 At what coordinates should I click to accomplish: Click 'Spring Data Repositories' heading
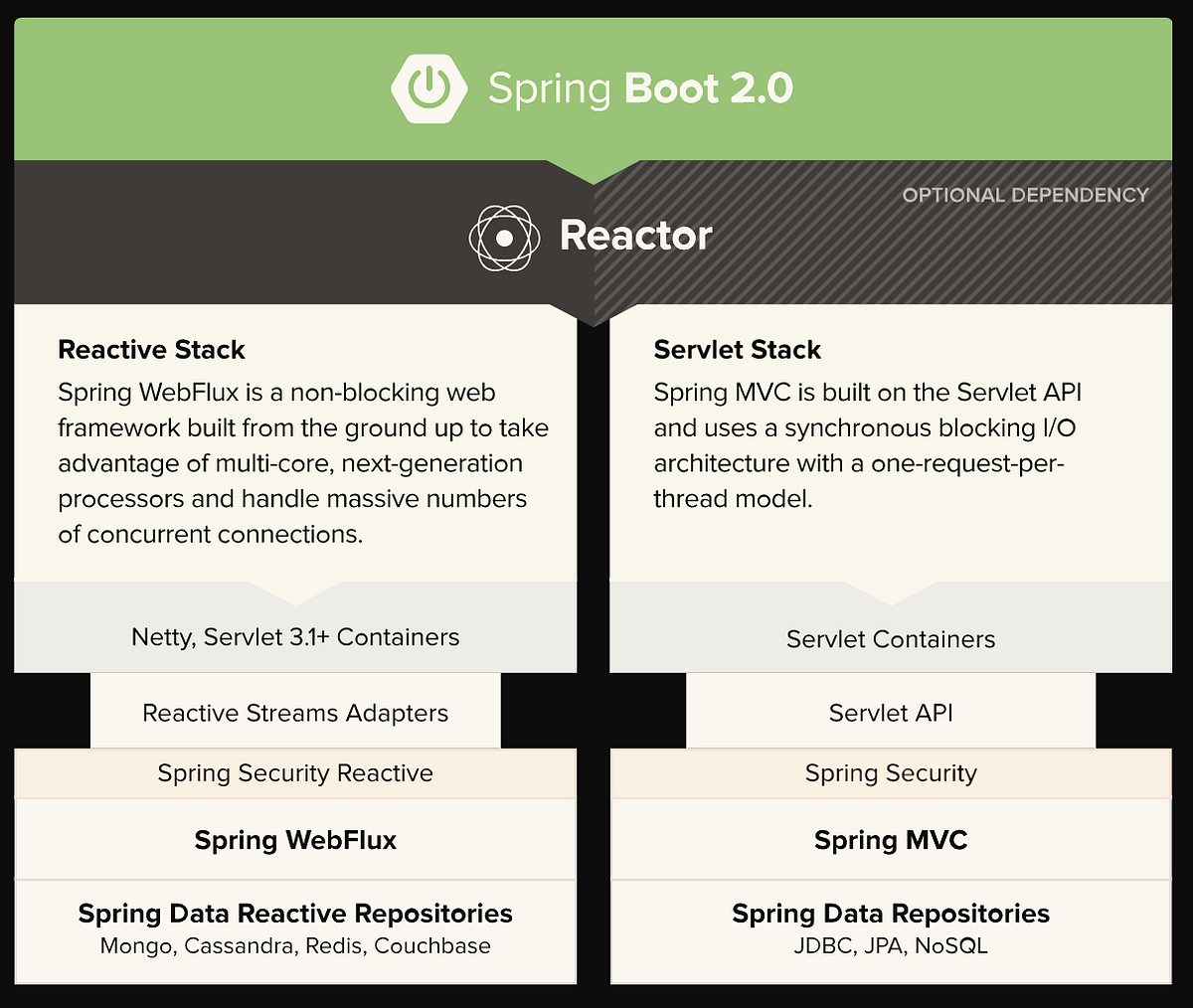tap(891, 914)
